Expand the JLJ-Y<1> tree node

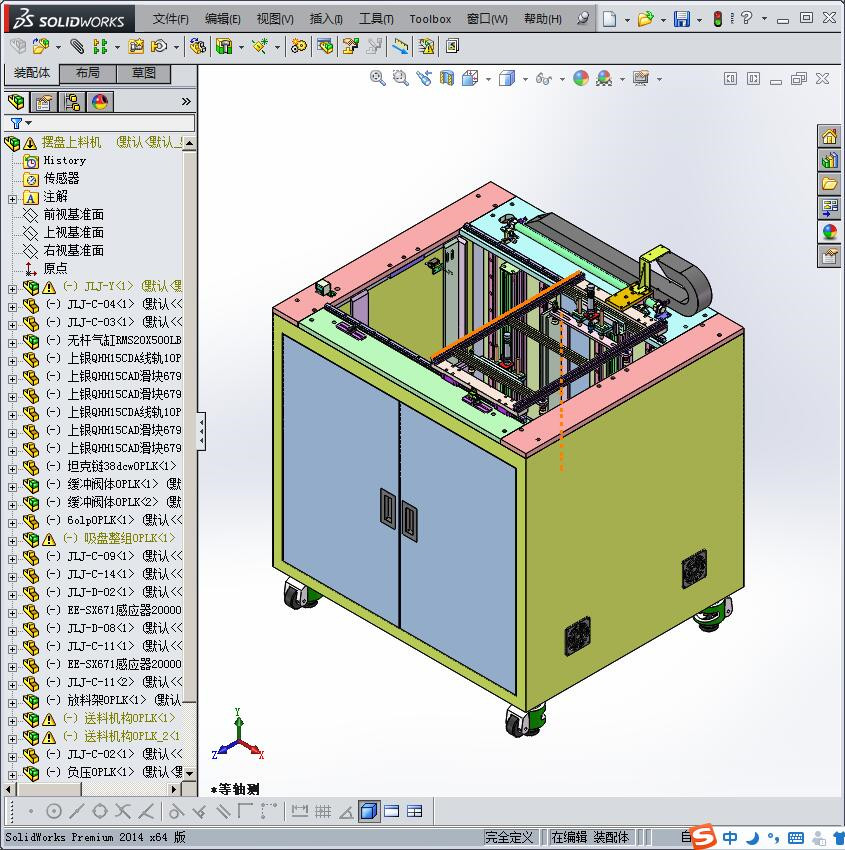click(12, 289)
